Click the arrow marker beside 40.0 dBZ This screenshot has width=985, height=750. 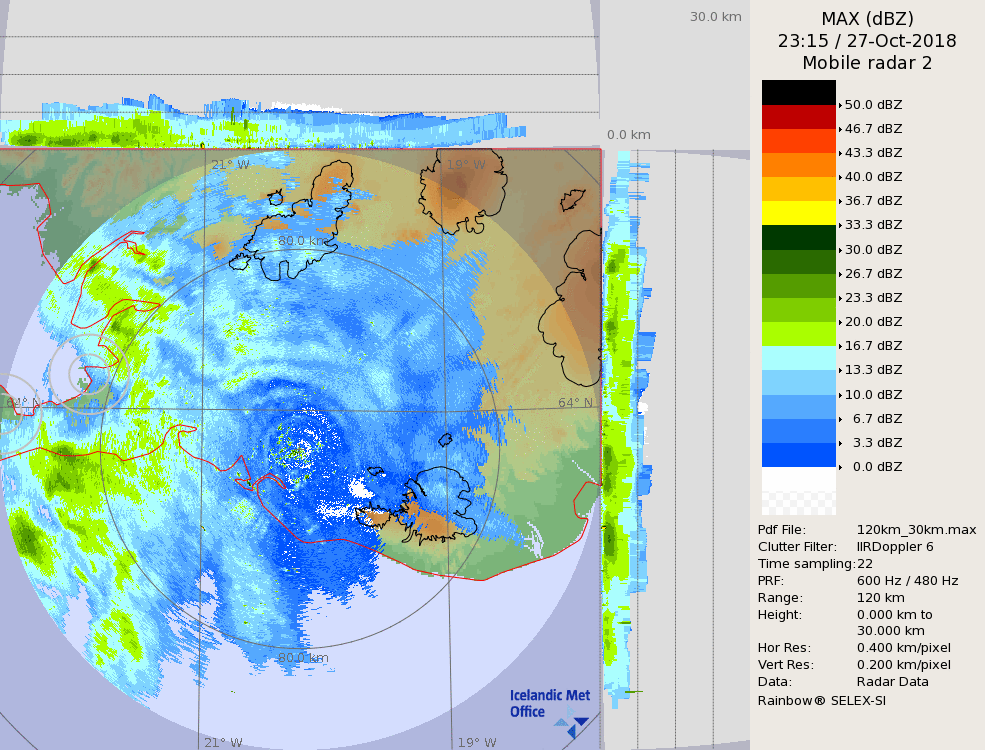tap(840, 177)
